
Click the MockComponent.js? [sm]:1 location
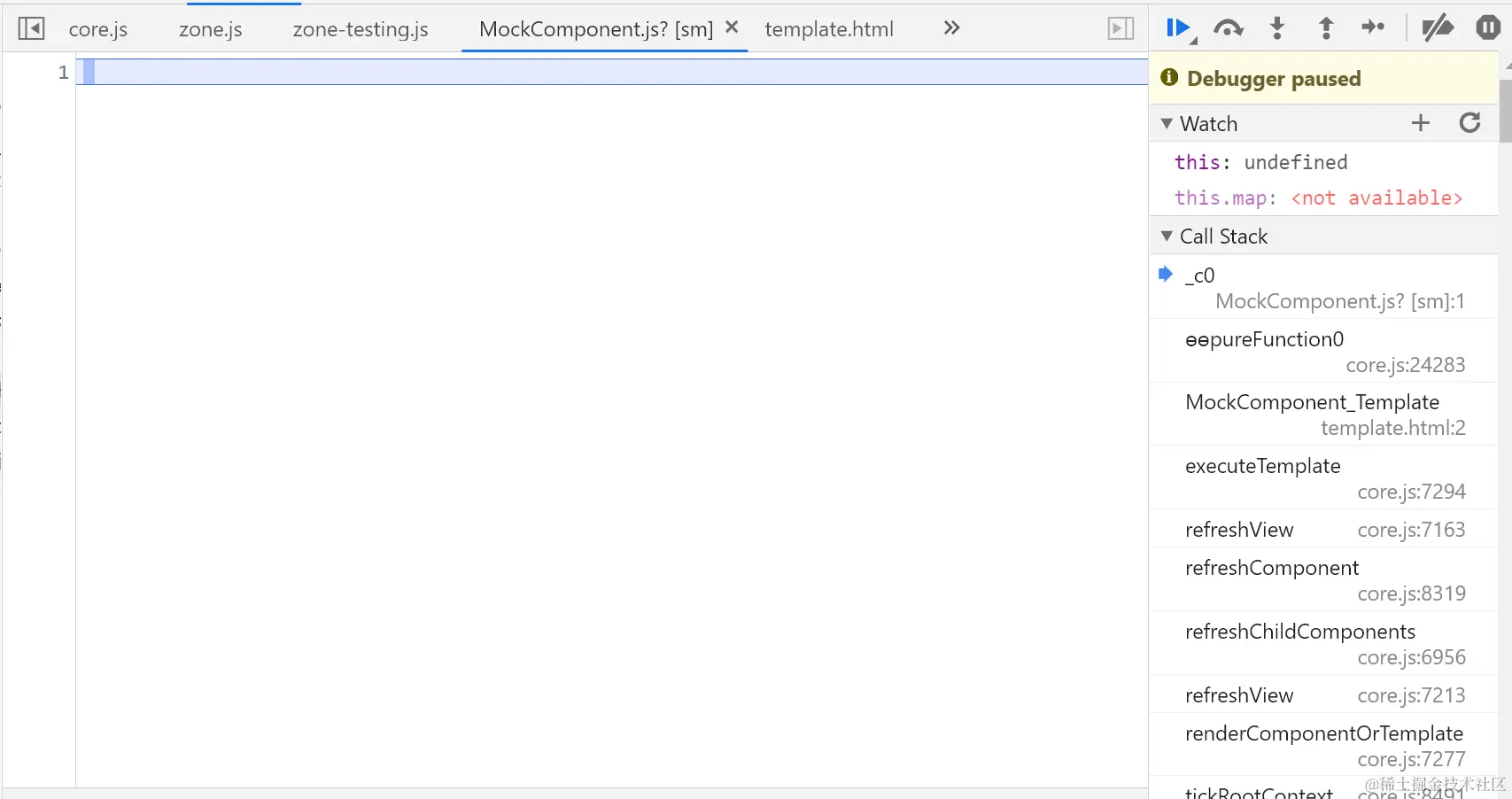point(1340,301)
